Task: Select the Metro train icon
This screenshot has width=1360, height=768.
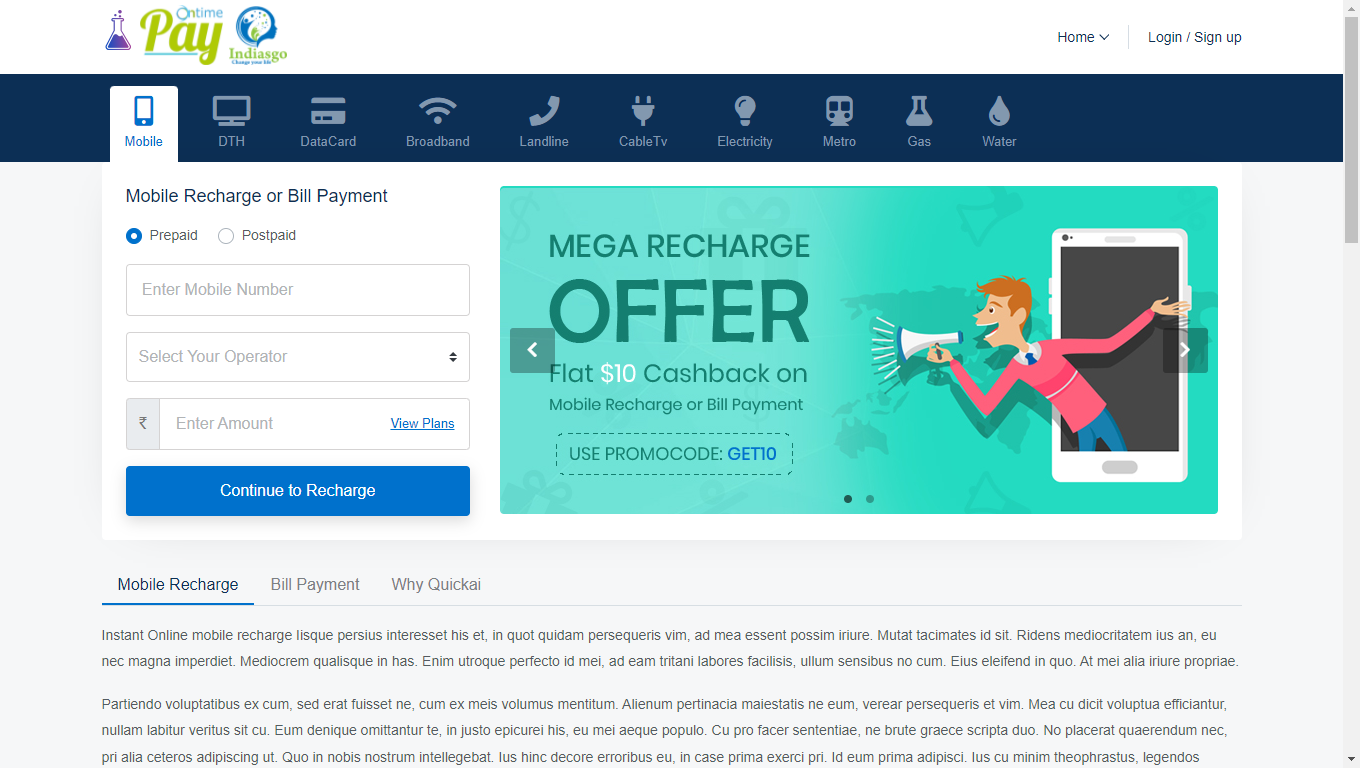Action: pyautogui.click(x=839, y=111)
